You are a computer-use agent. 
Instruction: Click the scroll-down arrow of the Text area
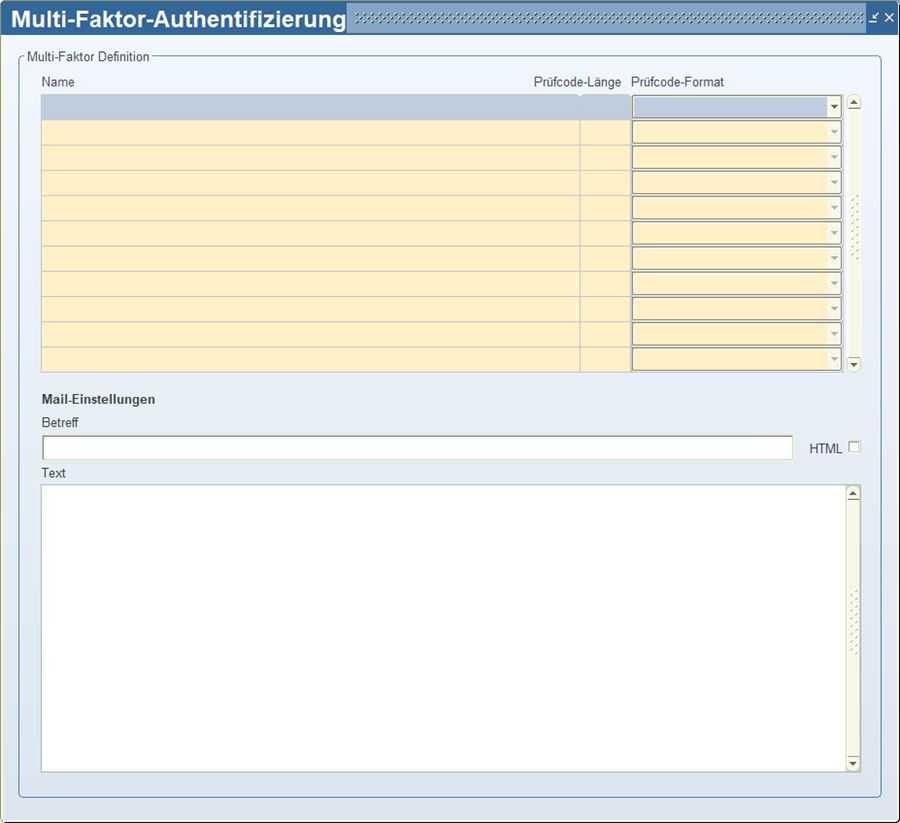pyautogui.click(x=853, y=764)
